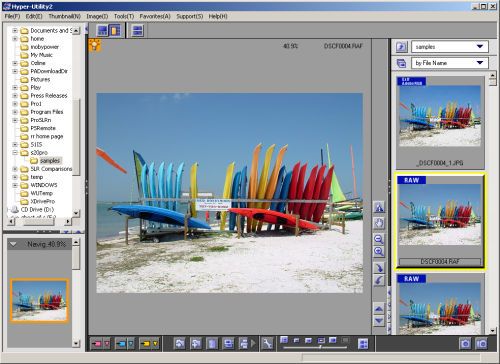Viewport: 500px width, 364px height.
Task: Click the upper magnifier zoom icon
Action: click(x=379, y=239)
